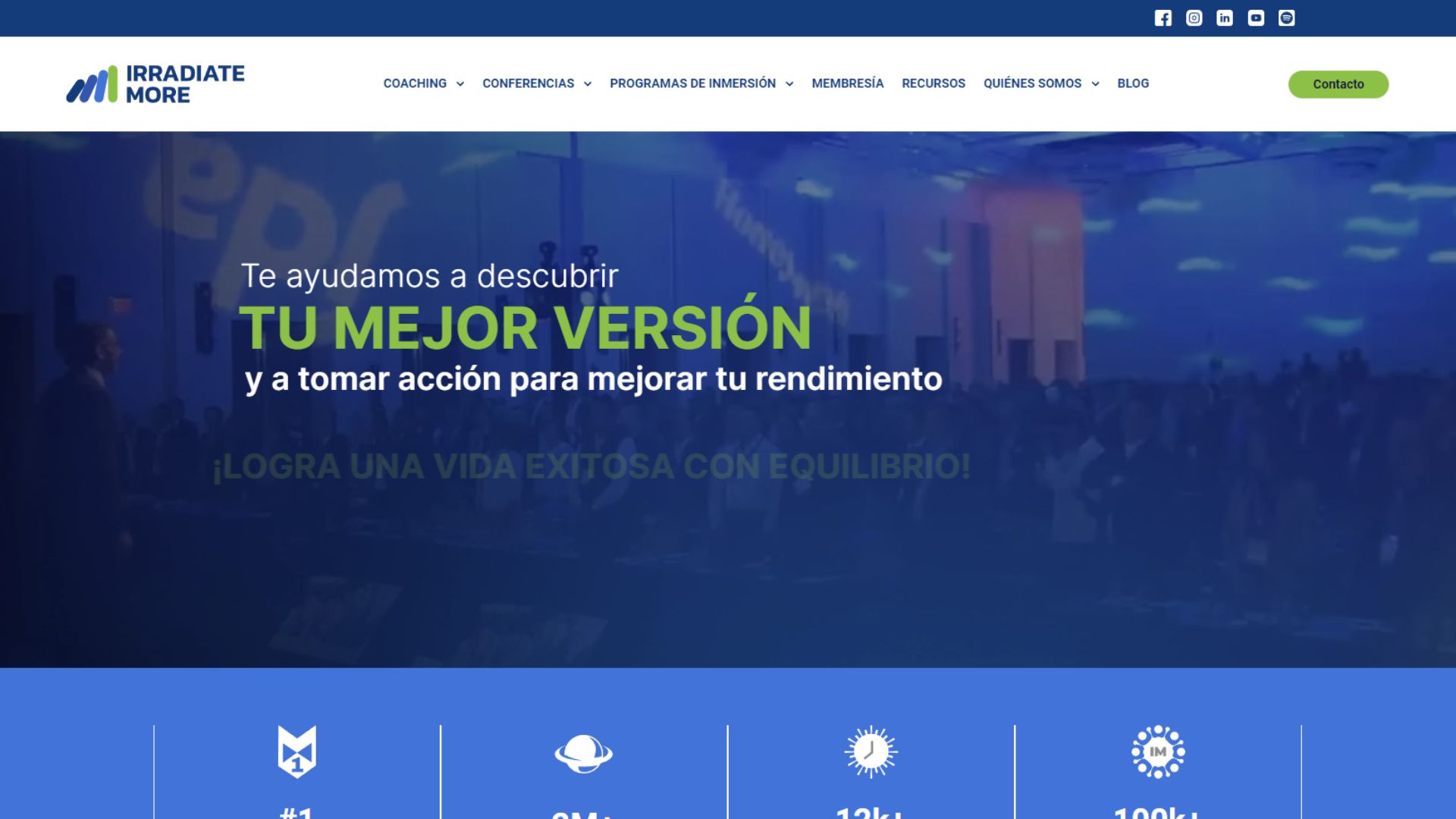Viewport: 1456px width, 819px height.
Task: Expand the CONFERENCIAS dropdown menu
Action: pyautogui.click(x=529, y=83)
